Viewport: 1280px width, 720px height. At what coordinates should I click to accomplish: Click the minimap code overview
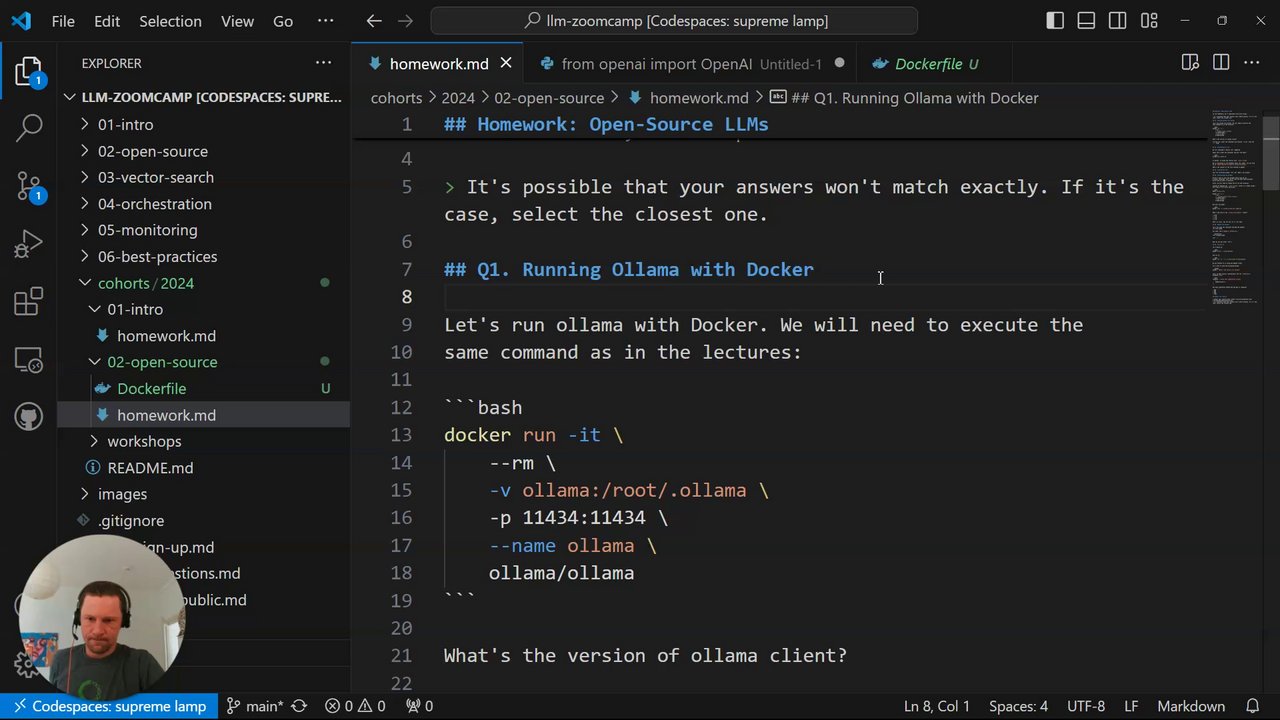tap(1236, 205)
